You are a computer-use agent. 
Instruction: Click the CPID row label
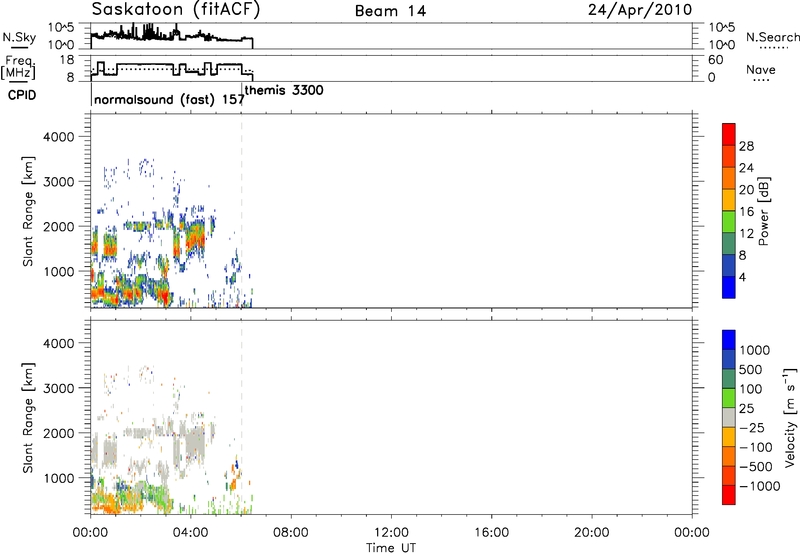[x=22, y=95]
